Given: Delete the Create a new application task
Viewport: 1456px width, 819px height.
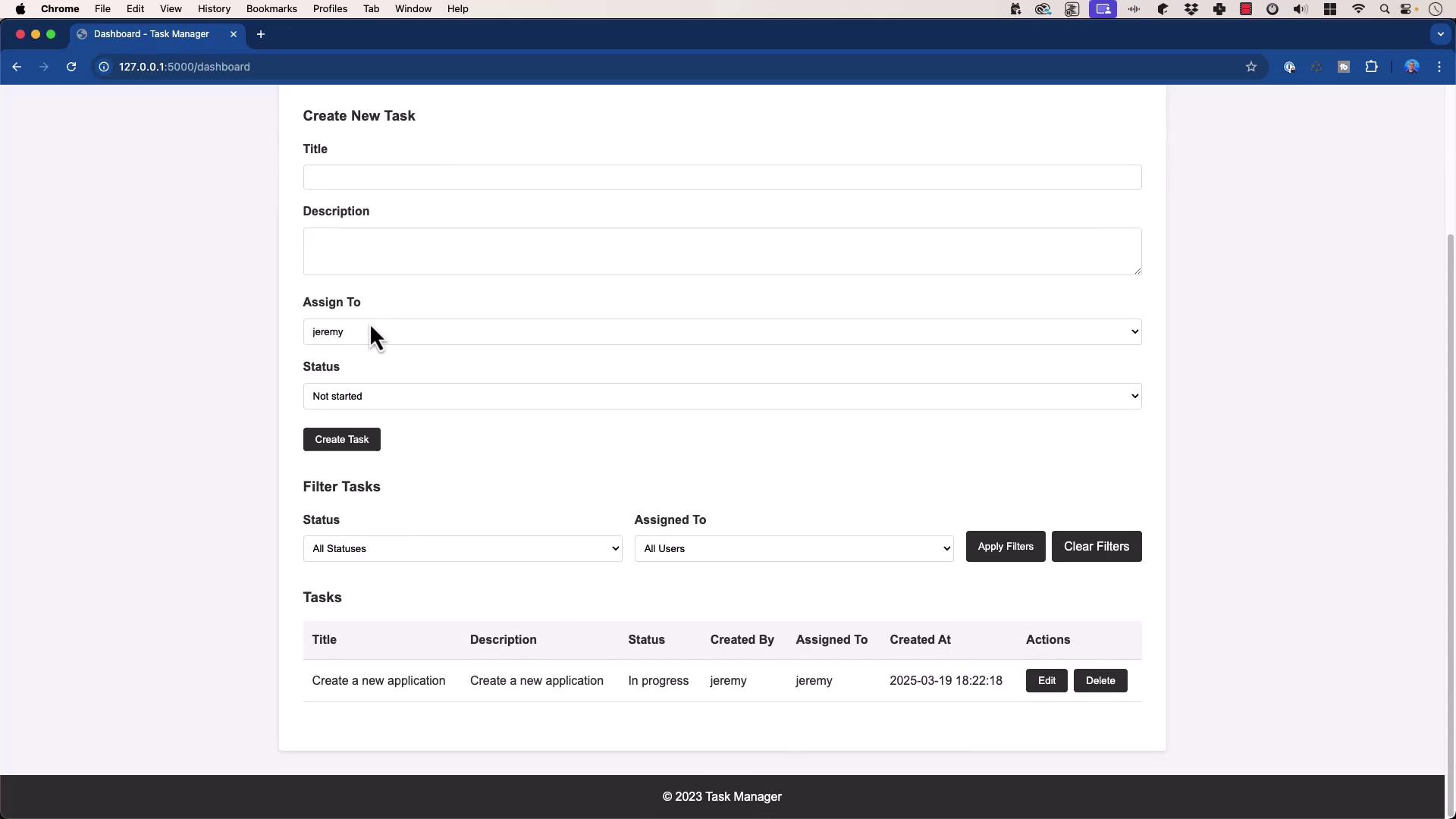Looking at the screenshot, I should (1100, 681).
